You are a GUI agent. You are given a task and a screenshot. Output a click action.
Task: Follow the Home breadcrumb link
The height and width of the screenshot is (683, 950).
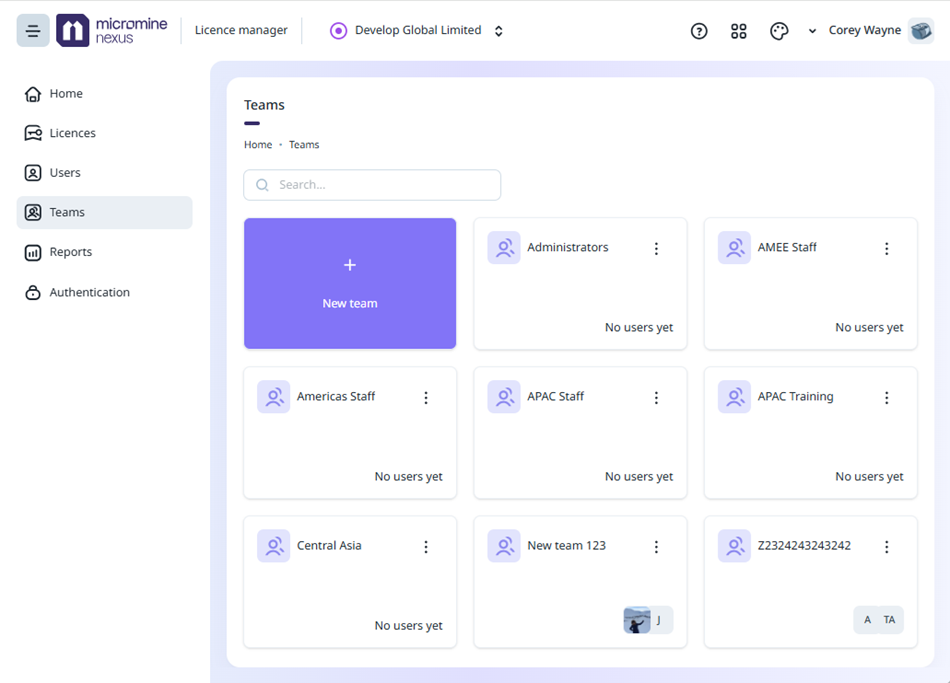(x=258, y=145)
